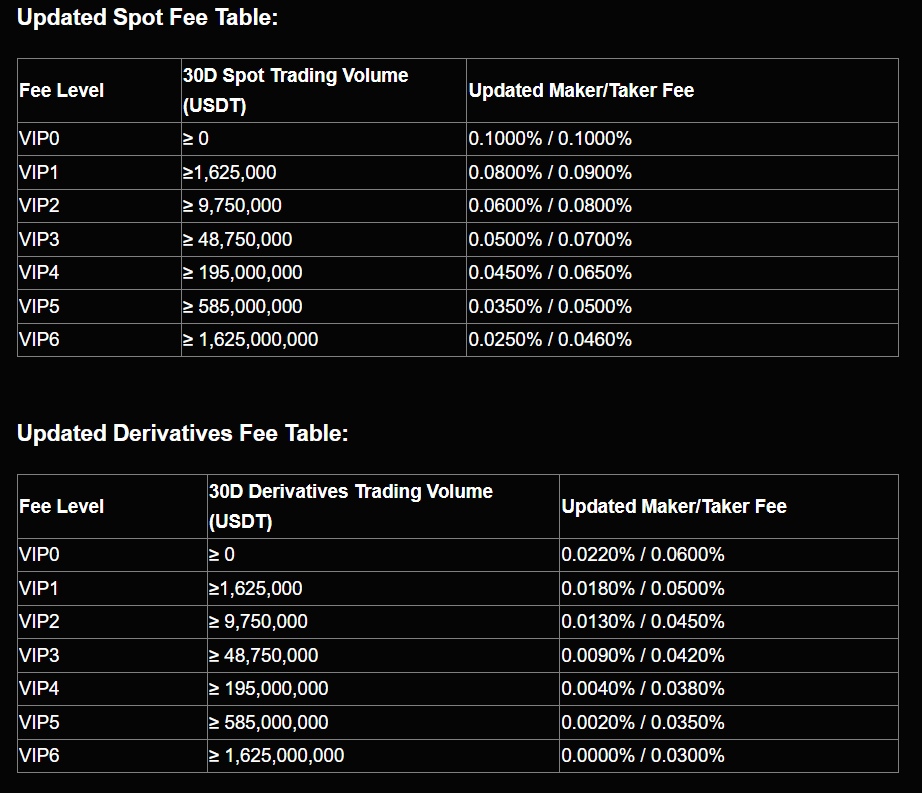This screenshot has width=922, height=793.
Task: Click the 0.0800% / 0.0900% fee cell
Action: (550, 172)
